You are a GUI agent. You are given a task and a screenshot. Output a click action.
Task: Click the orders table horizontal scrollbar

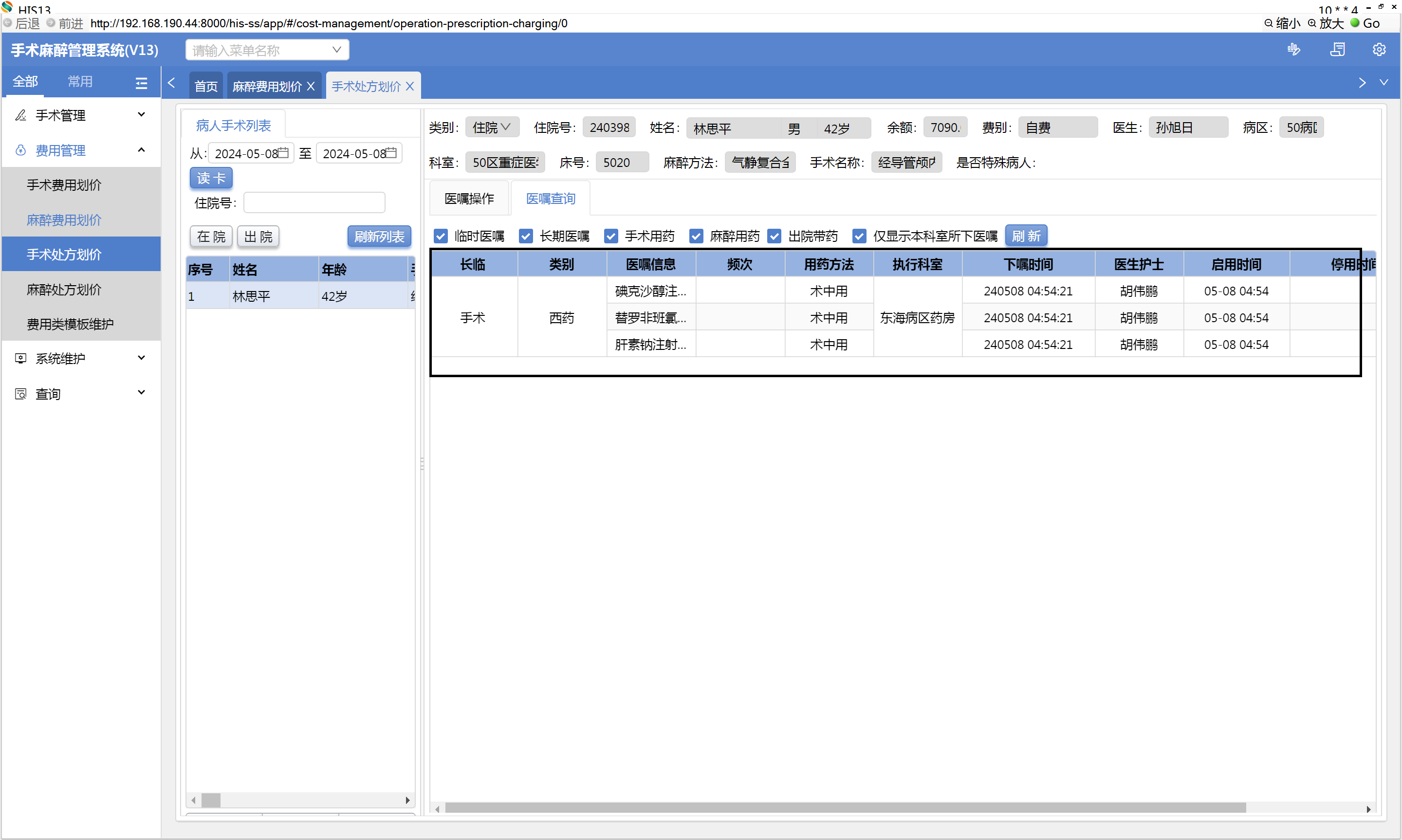tap(845, 808)
